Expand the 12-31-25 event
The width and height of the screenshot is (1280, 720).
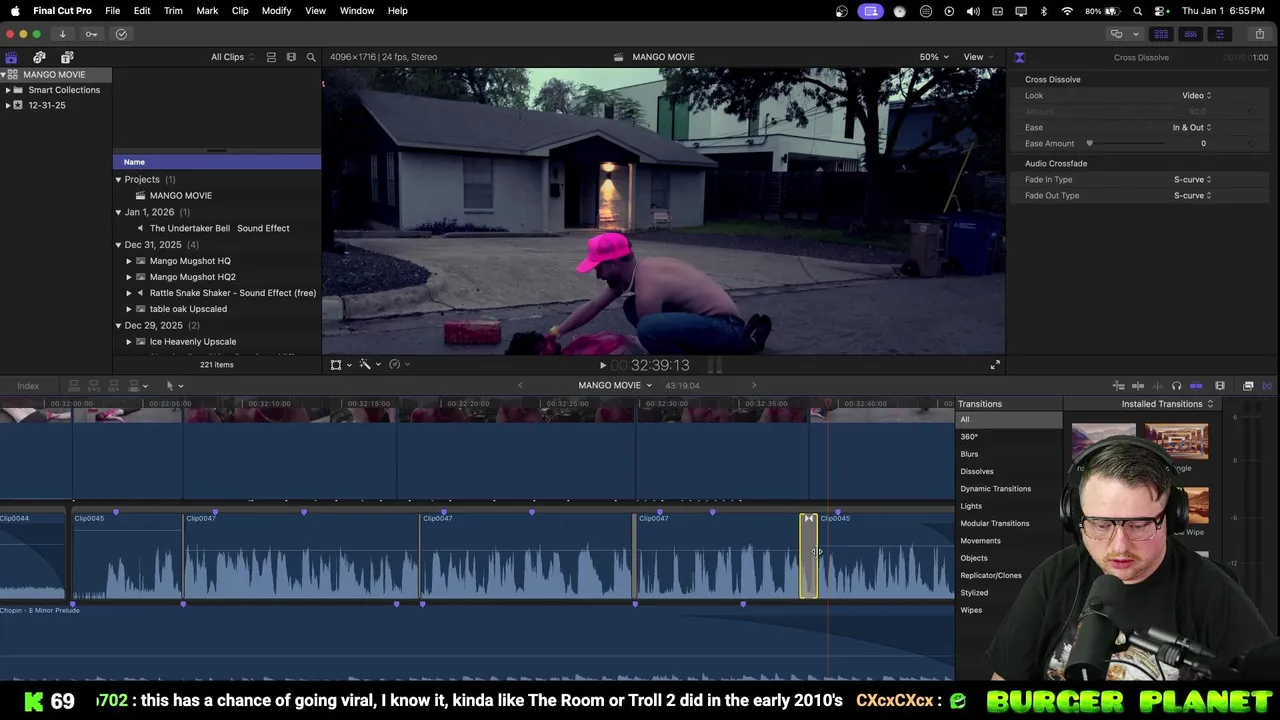pos(8,105)
